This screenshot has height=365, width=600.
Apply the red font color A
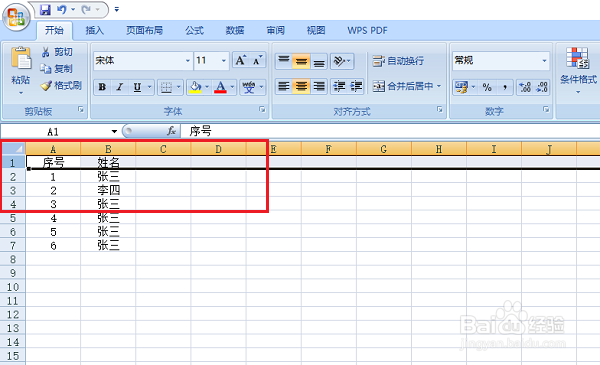click(220, 87)
